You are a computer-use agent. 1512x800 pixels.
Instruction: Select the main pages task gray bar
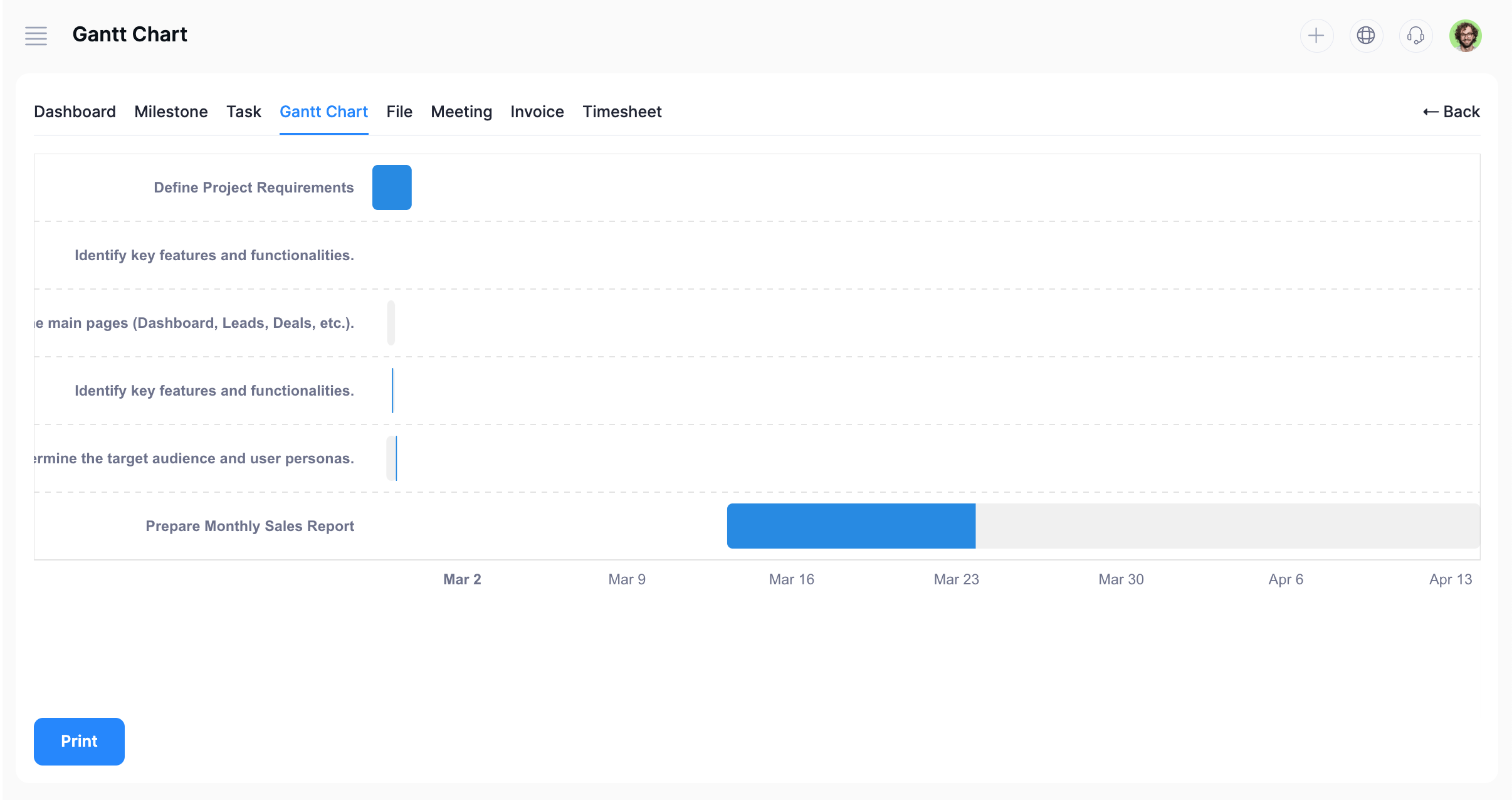tap(391, 323)
